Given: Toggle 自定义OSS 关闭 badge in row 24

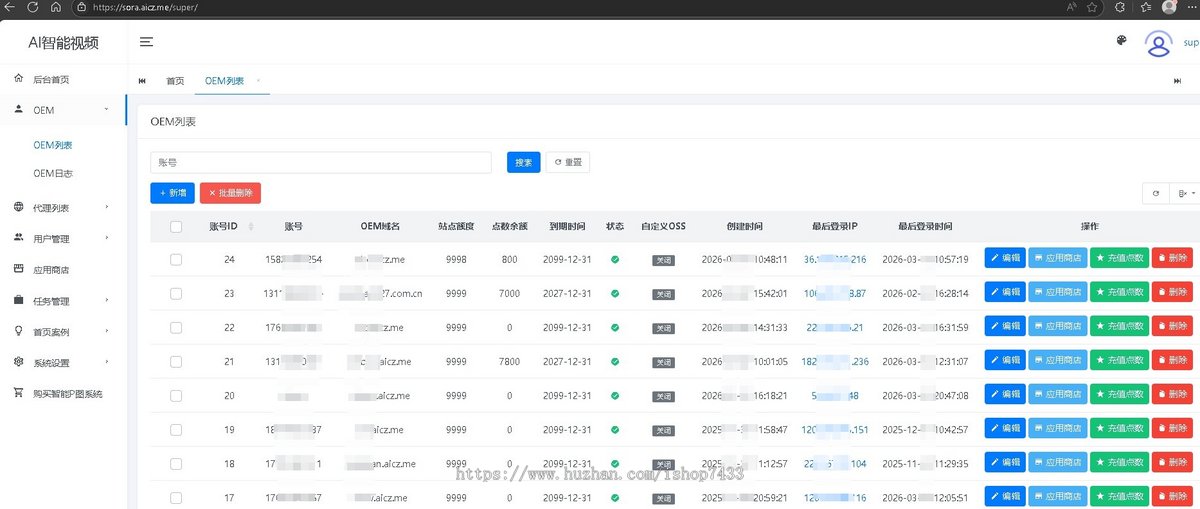Looking at the screenshot, I should pyautogui.click(x=664, y=260).
